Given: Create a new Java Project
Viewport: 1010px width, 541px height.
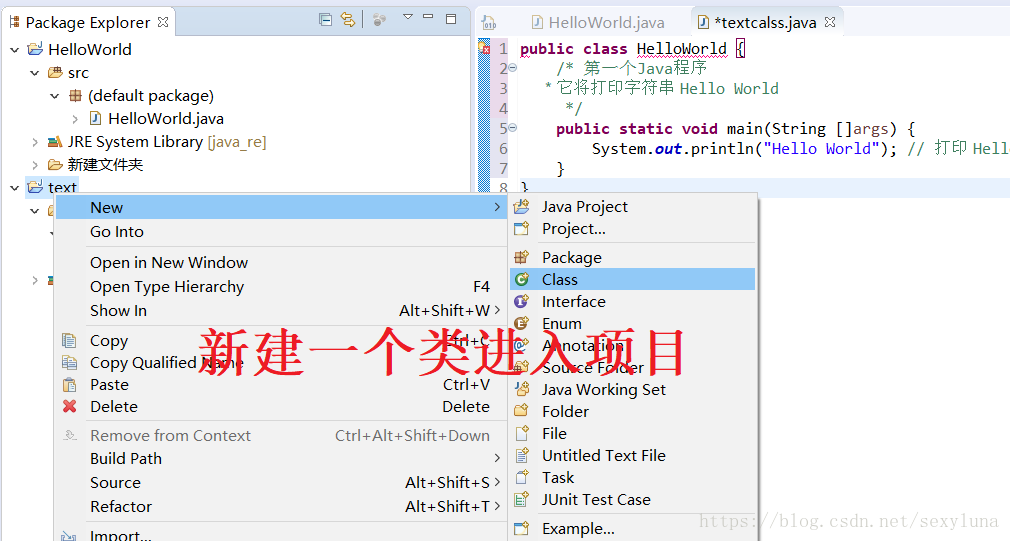Looking at the screenshot, I should 633,207.
